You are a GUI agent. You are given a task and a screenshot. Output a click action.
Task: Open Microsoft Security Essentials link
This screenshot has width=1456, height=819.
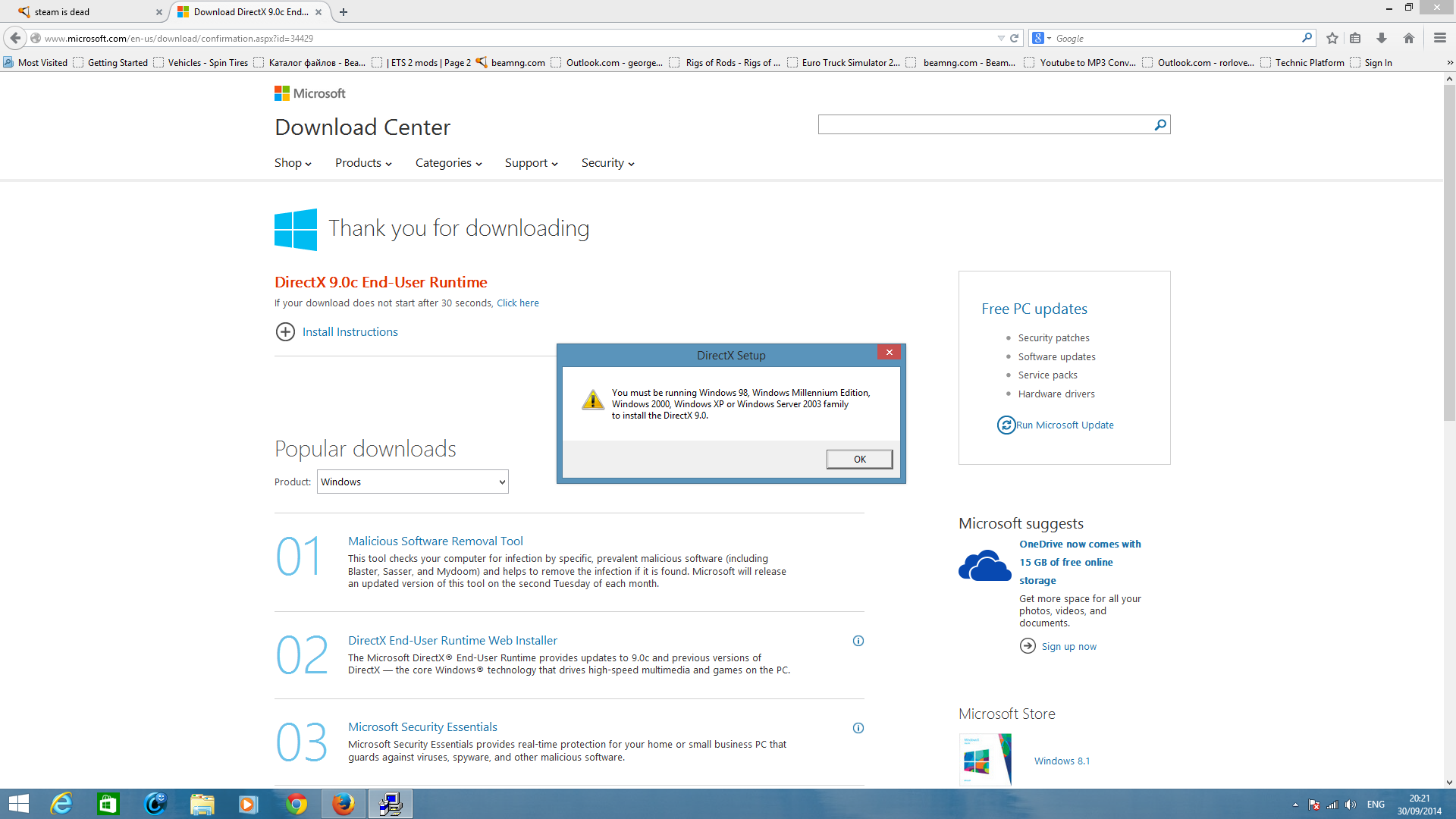[422, 726]
